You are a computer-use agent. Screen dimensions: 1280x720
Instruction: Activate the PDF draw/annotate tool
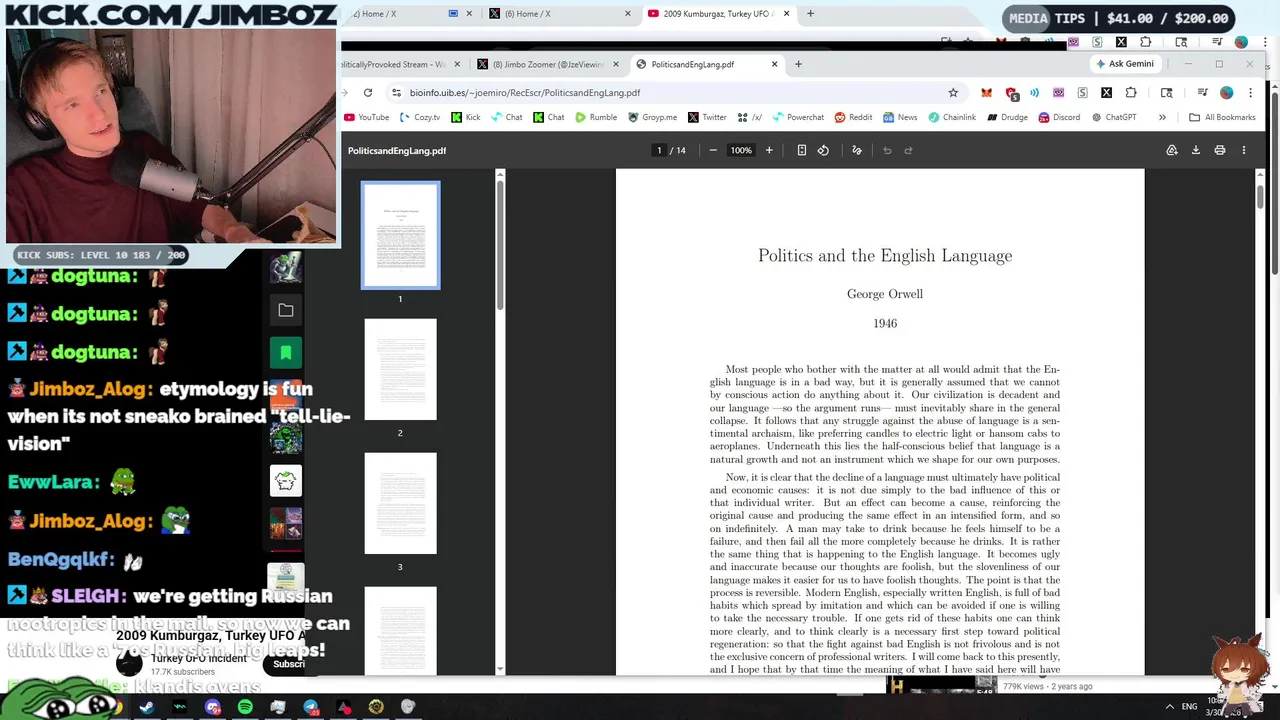[857, 150]
